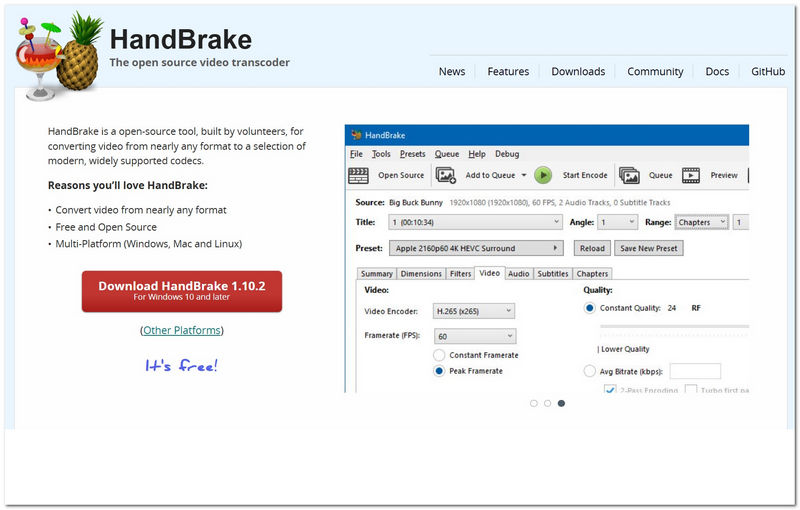Expand the Framerate (FPS) dropdown
The height and width of the screenshot is (510, 800).
pos(473,337)
